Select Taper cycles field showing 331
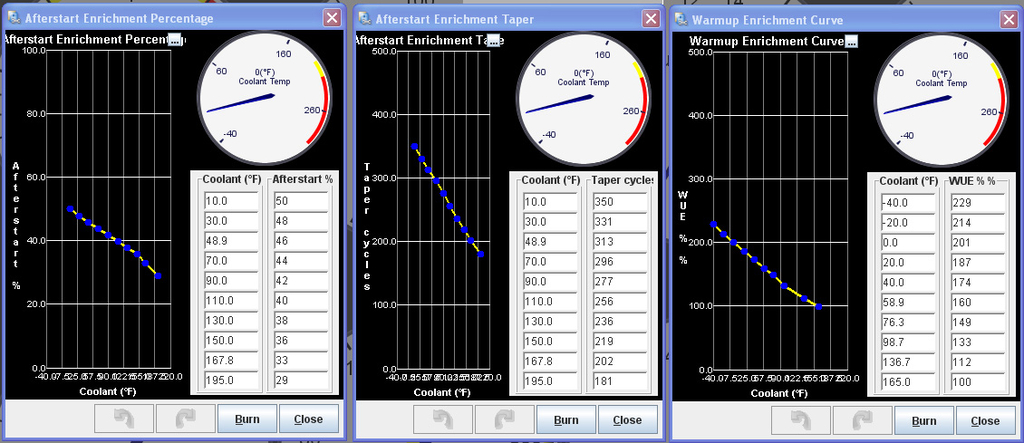1024x443 pixels. [x=620, y=222]
